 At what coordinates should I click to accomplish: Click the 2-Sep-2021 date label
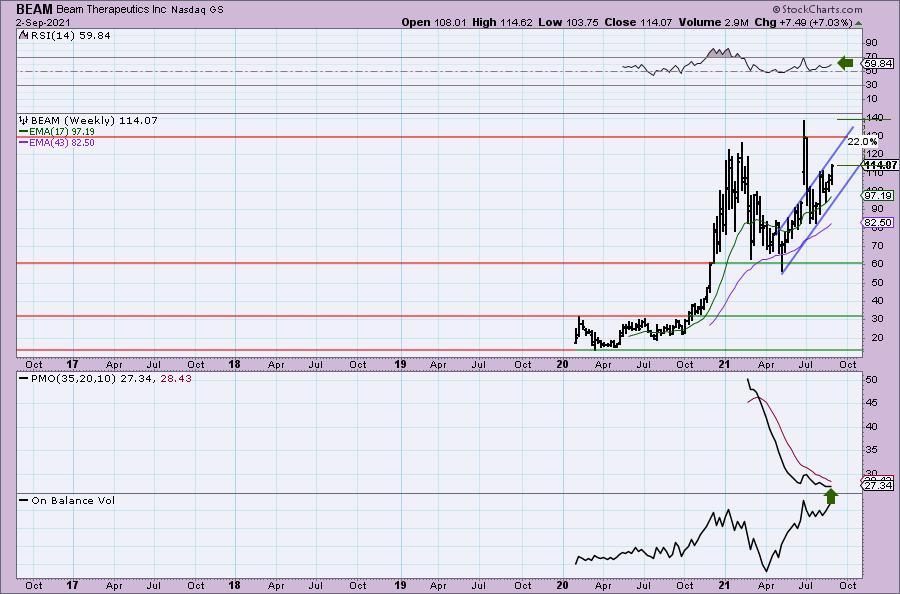pyautogui.click(x=43, y=23)
